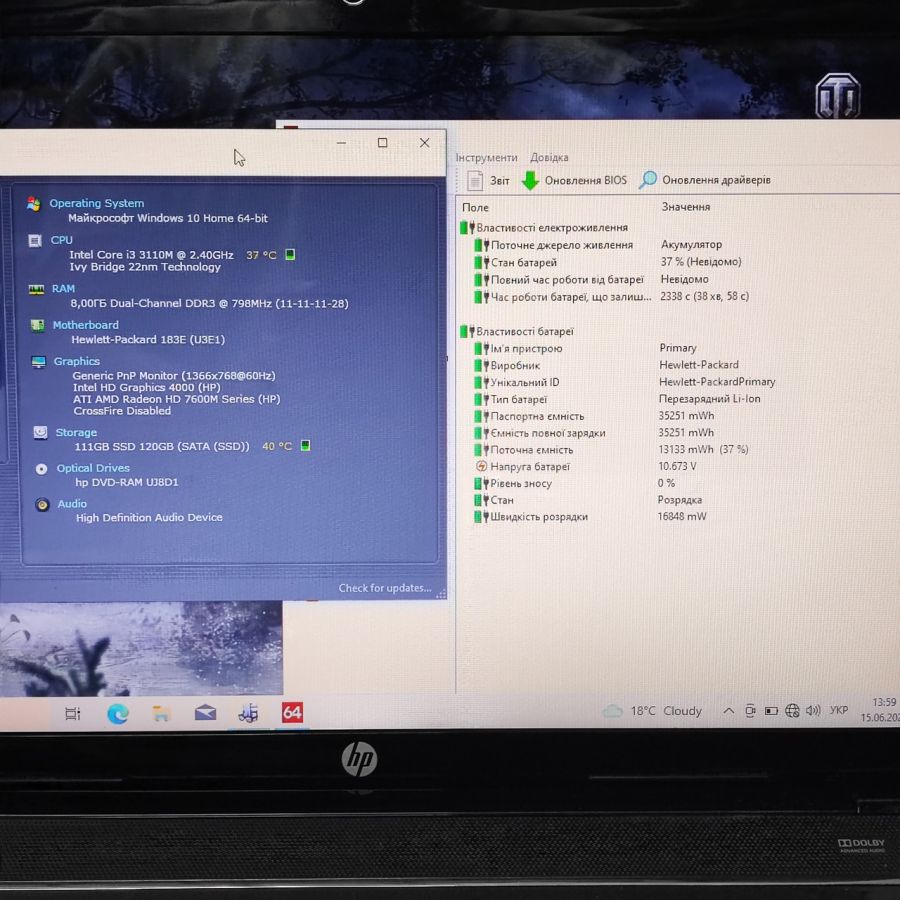Open the Storage section in Speccy
Image resolution: width=900 pixels, height=900 pixels.
(x=76, y=432)
